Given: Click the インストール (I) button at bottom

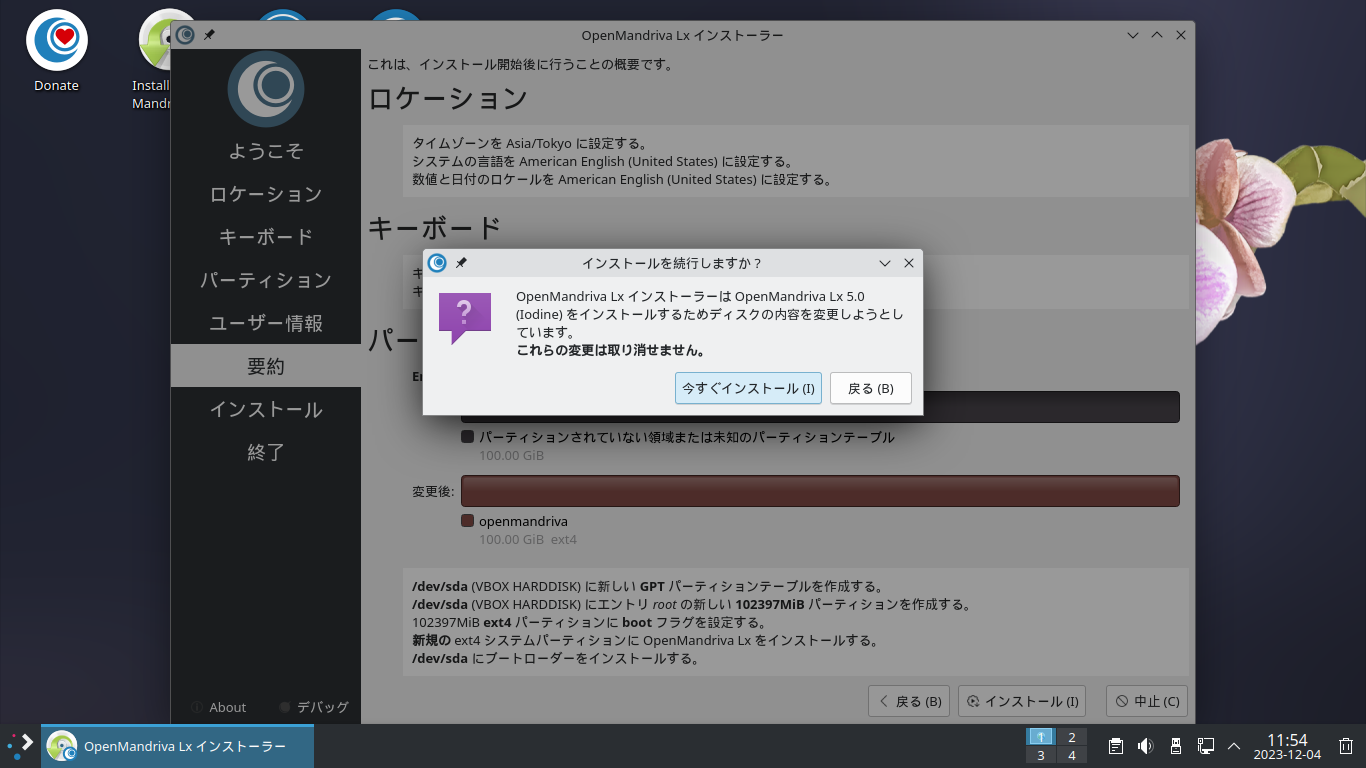Looking at the screenshot, I should tap(1022, 701).
